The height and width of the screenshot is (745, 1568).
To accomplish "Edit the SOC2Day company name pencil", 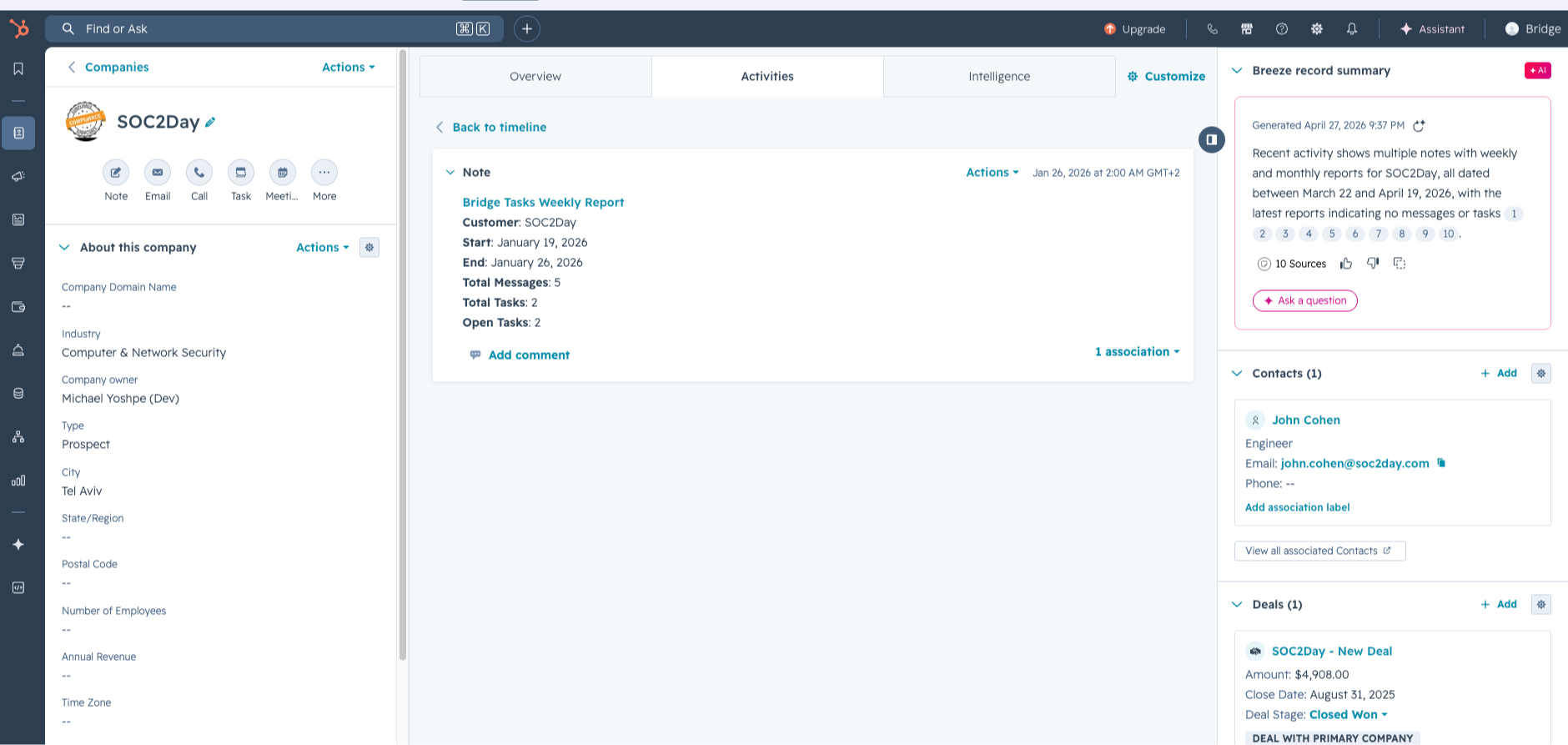I will point(210,122).
